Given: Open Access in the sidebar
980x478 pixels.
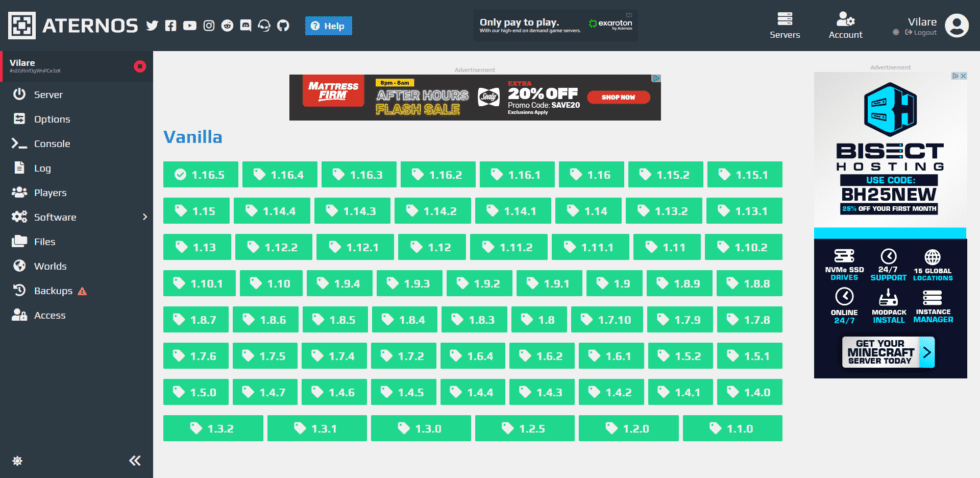Looking at the screenshot, I should (76, 316).
